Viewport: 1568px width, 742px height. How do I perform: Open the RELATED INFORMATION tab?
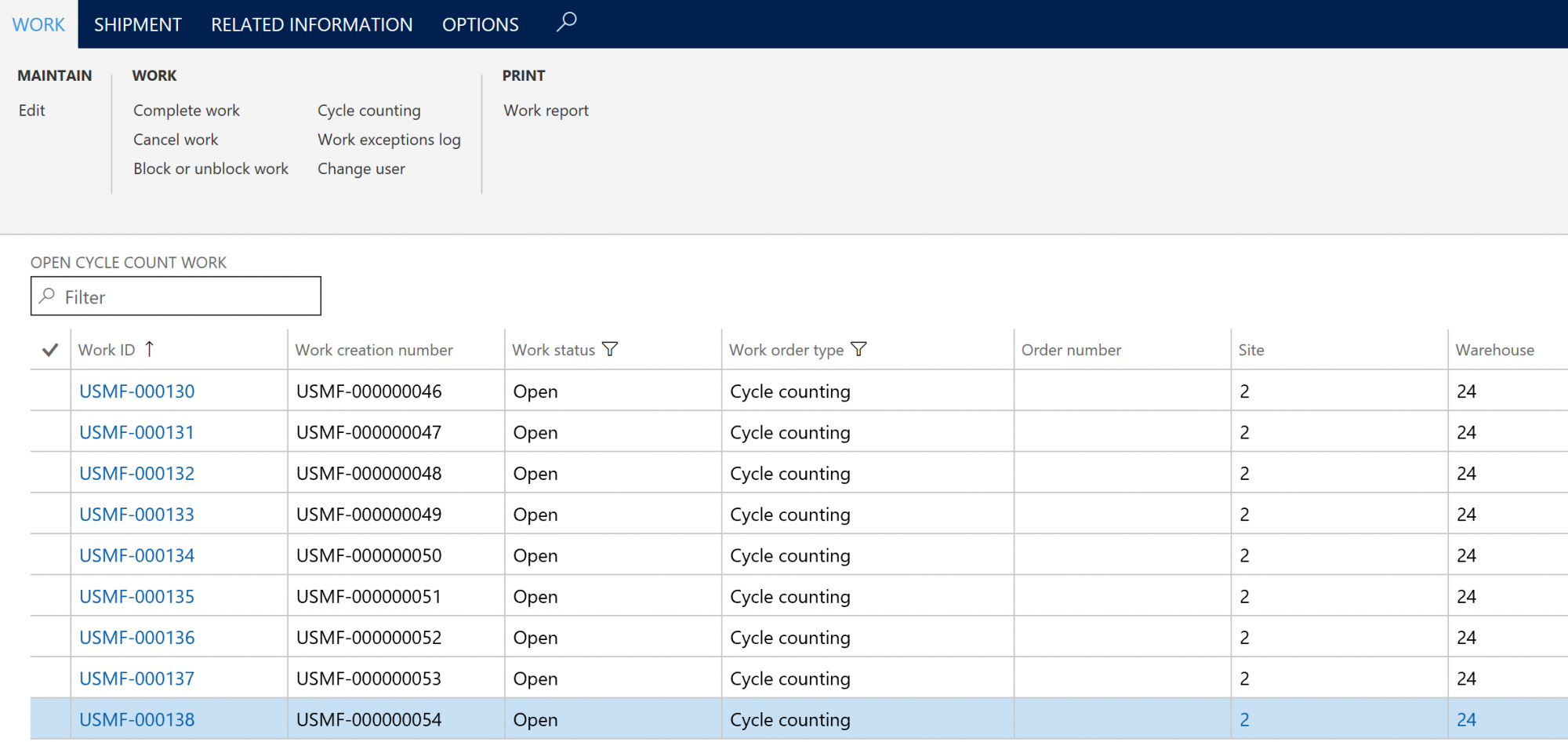[x=312, y=24]
